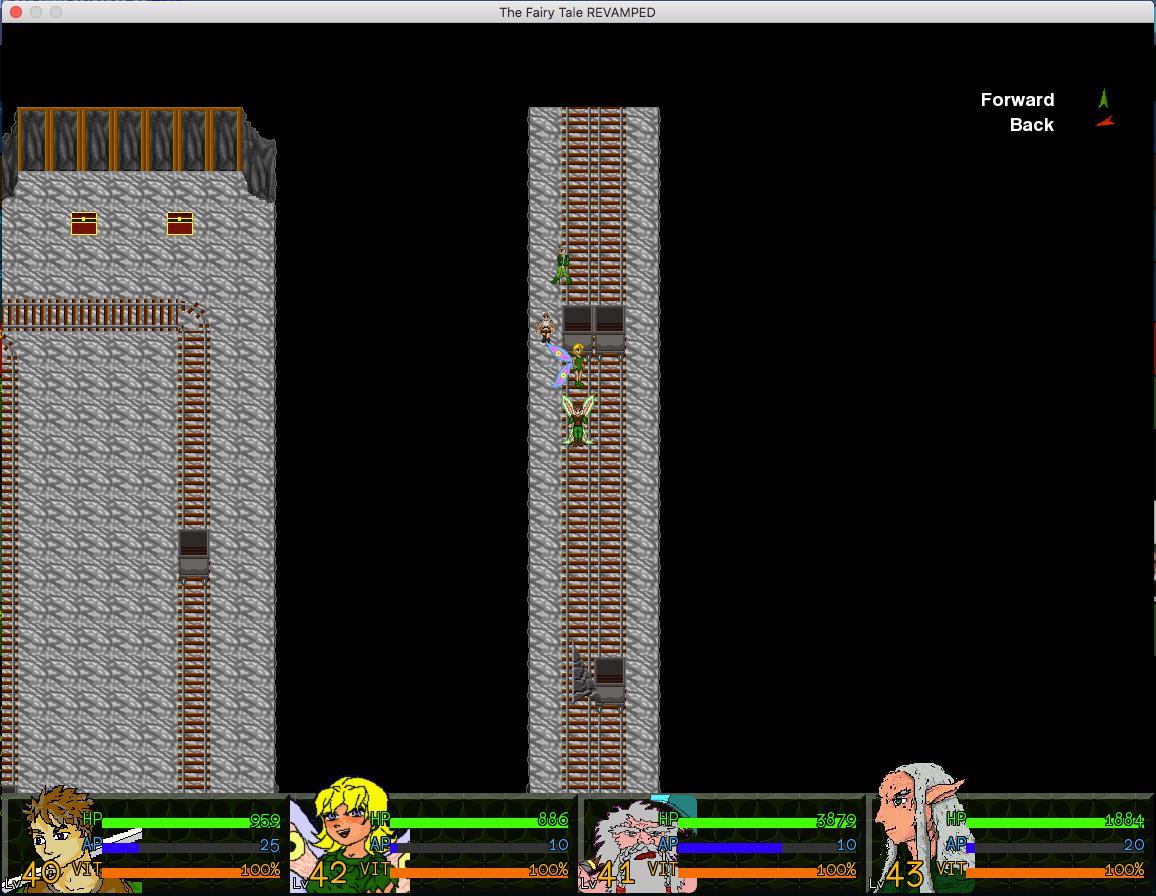The height and width of the screenshot is (896, 1156).
Task: Open the left red treasure chest
Action: tap(84, 223)
